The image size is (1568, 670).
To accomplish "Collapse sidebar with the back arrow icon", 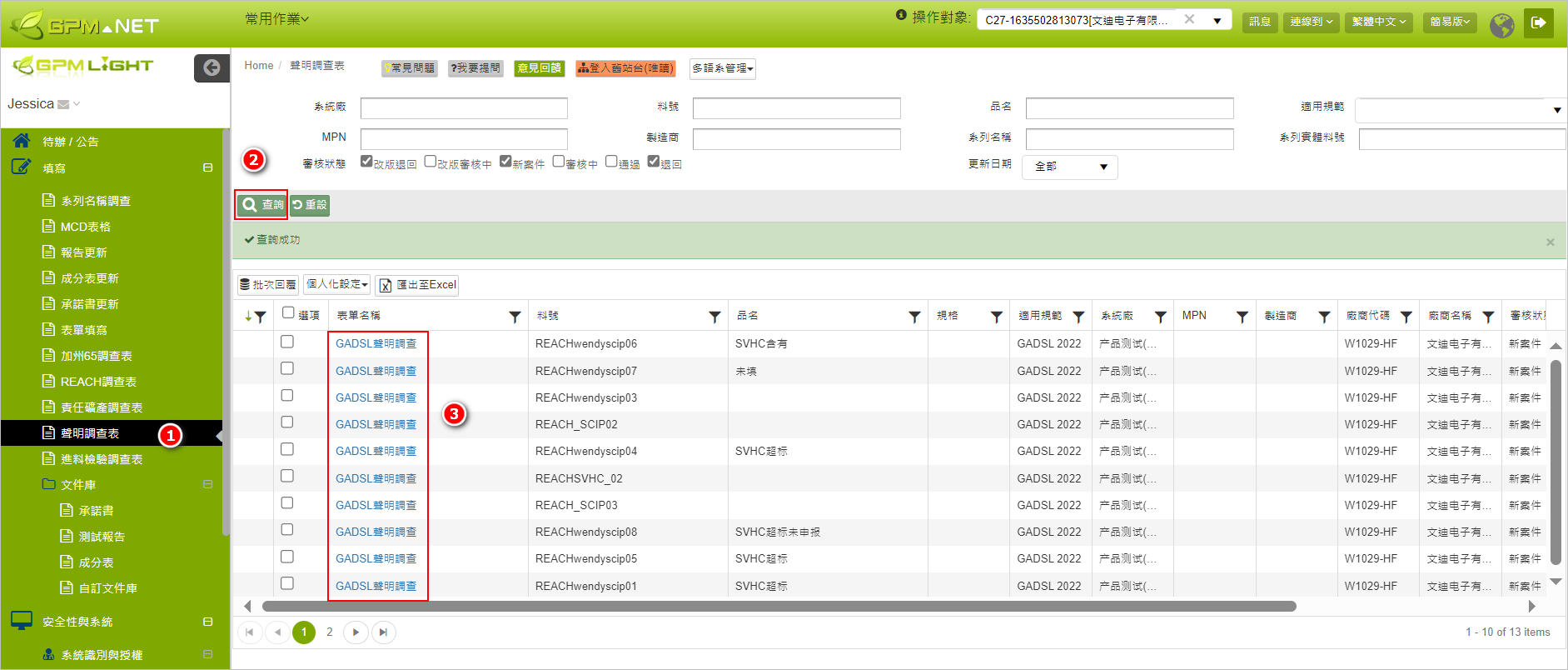I will point(212,67).
